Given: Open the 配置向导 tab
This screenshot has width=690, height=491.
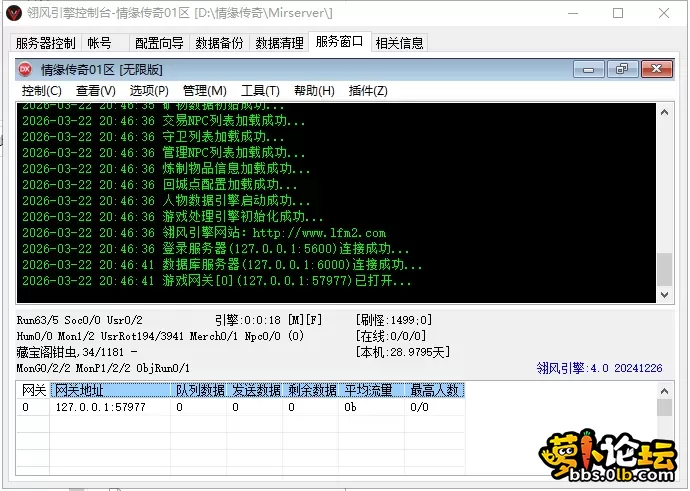Looking at the screenshot, I should point(159,43).
